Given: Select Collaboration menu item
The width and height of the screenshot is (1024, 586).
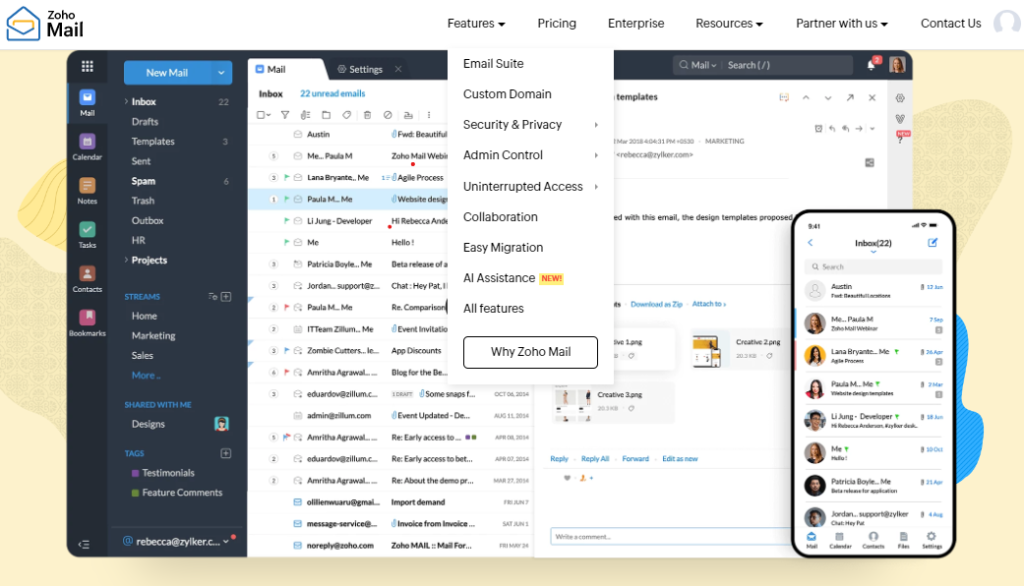Looking at the screenshot, I should pos(500,217).
